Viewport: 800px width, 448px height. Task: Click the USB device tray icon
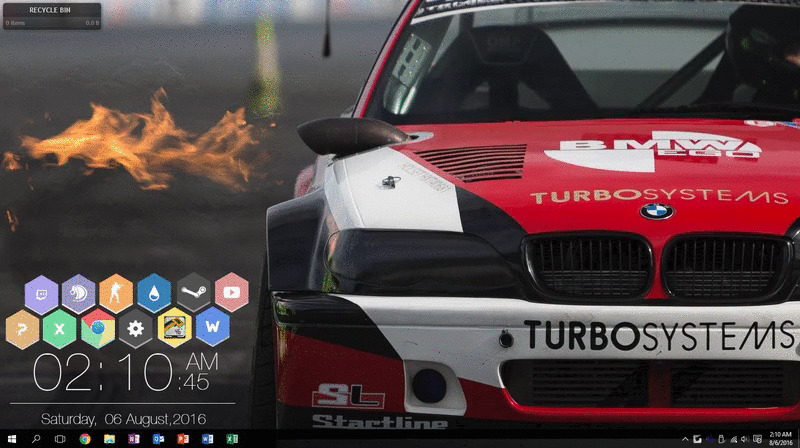click(721, 439)
